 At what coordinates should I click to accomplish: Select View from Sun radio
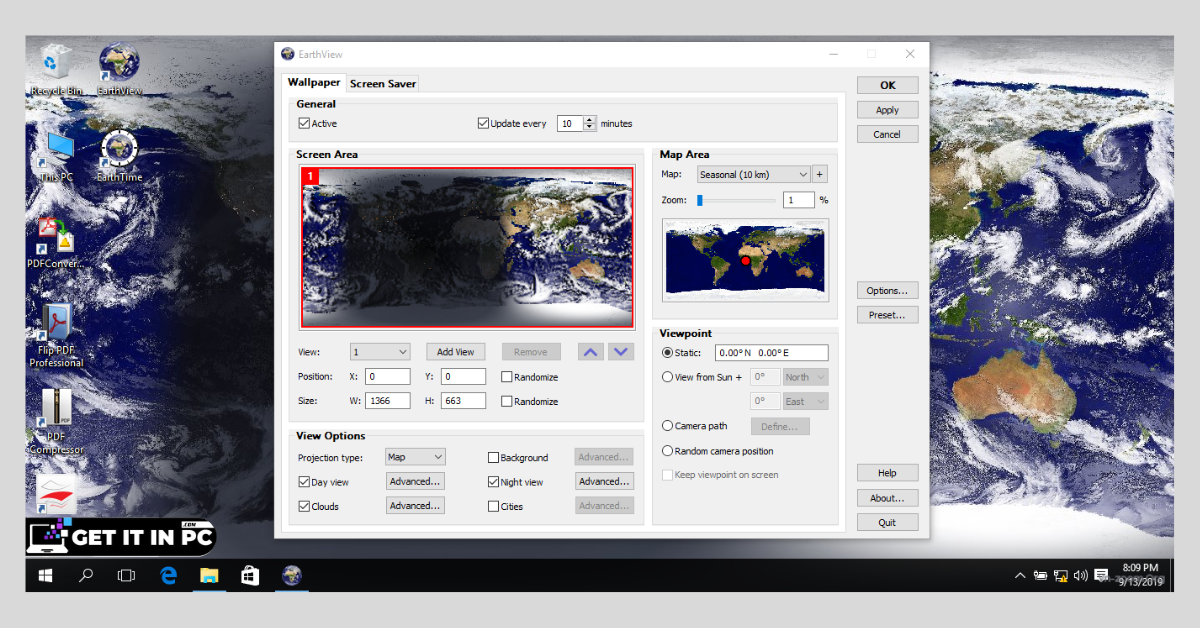668,377
